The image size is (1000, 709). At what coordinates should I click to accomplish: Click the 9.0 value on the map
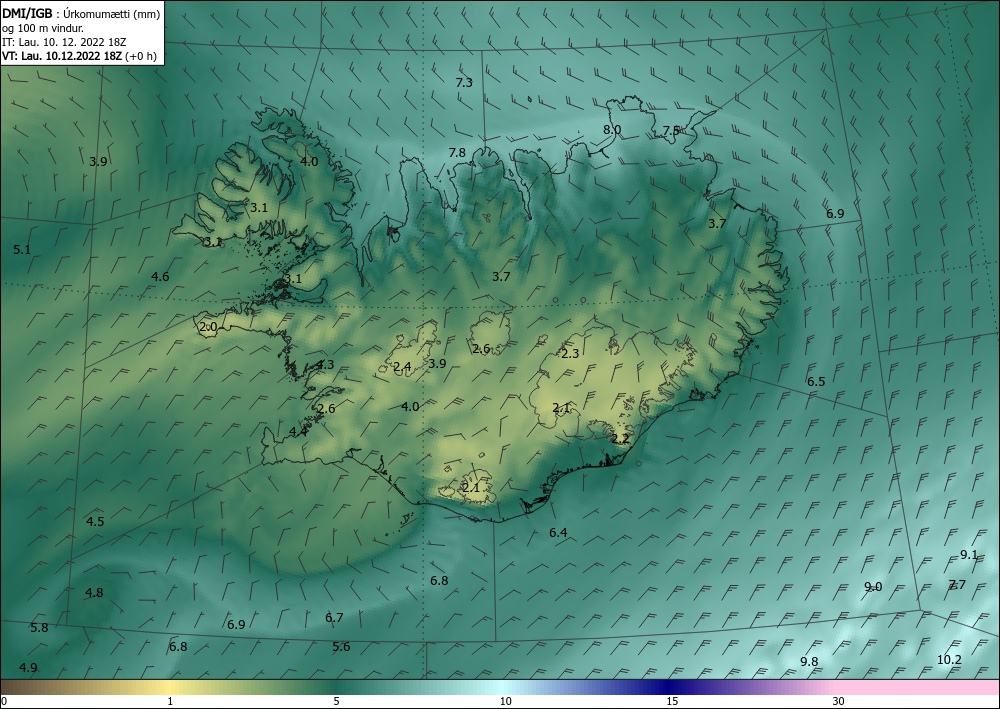(x=873, y=587)
